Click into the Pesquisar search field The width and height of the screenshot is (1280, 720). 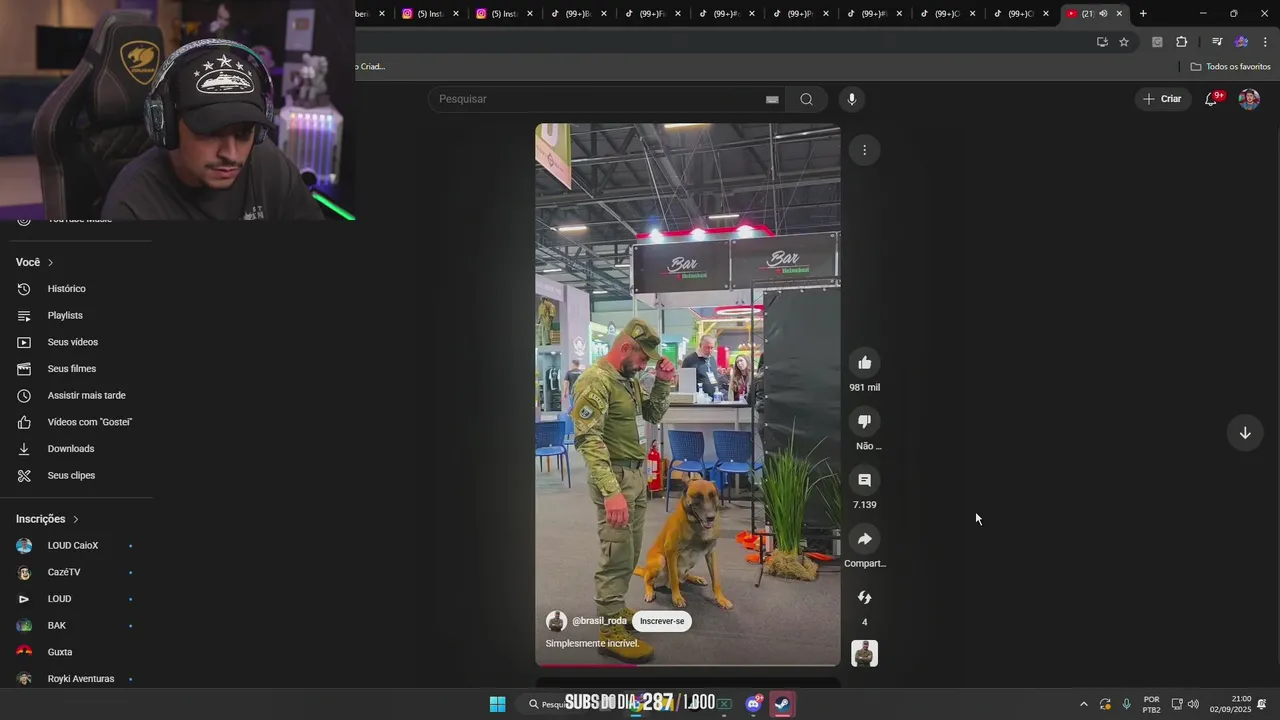click(x=600, y=99)
